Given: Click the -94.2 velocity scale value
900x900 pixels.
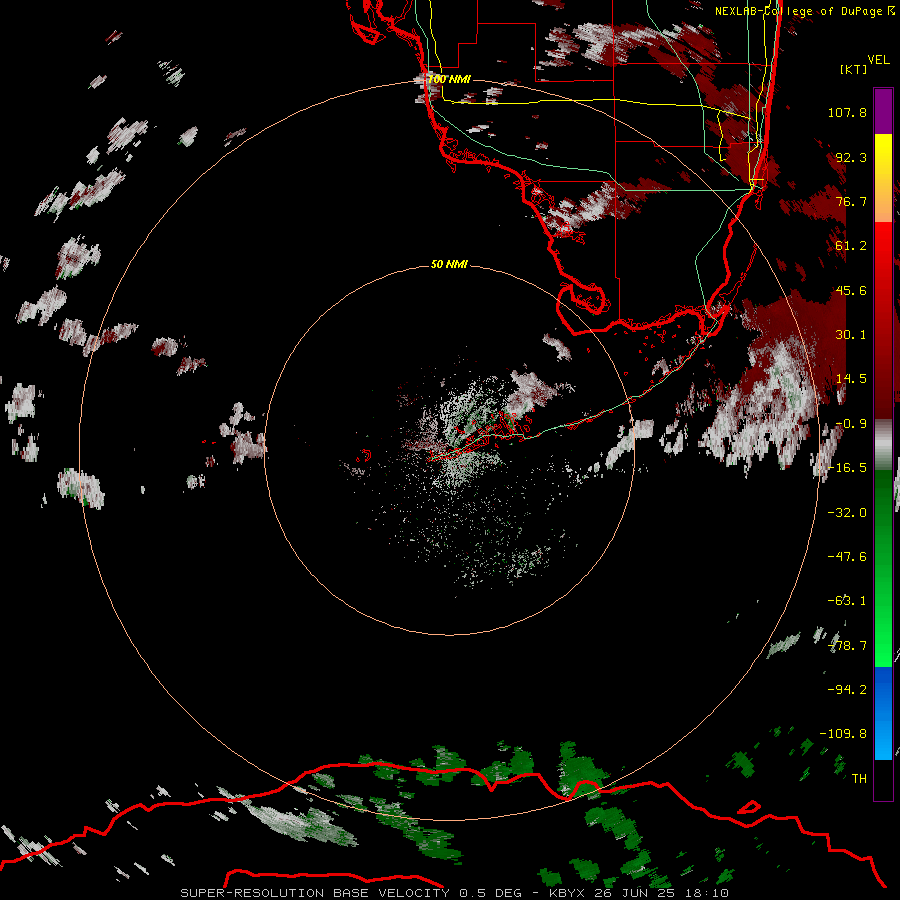Looking at the screenshot, I should tap(847, 690).
